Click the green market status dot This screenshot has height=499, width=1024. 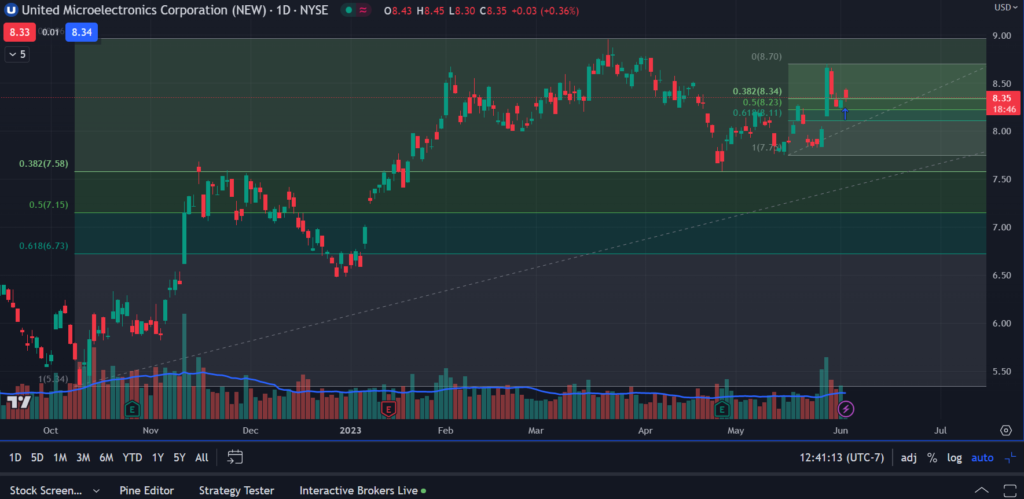tap(349, 10)
